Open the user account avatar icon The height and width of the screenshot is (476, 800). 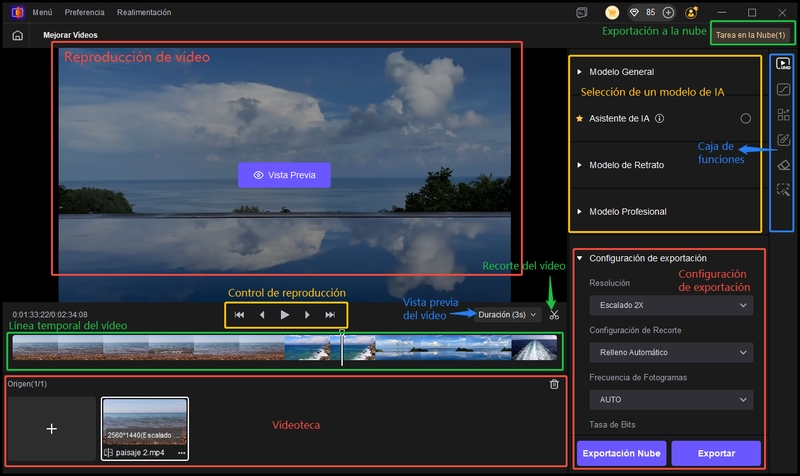(693, 12)
